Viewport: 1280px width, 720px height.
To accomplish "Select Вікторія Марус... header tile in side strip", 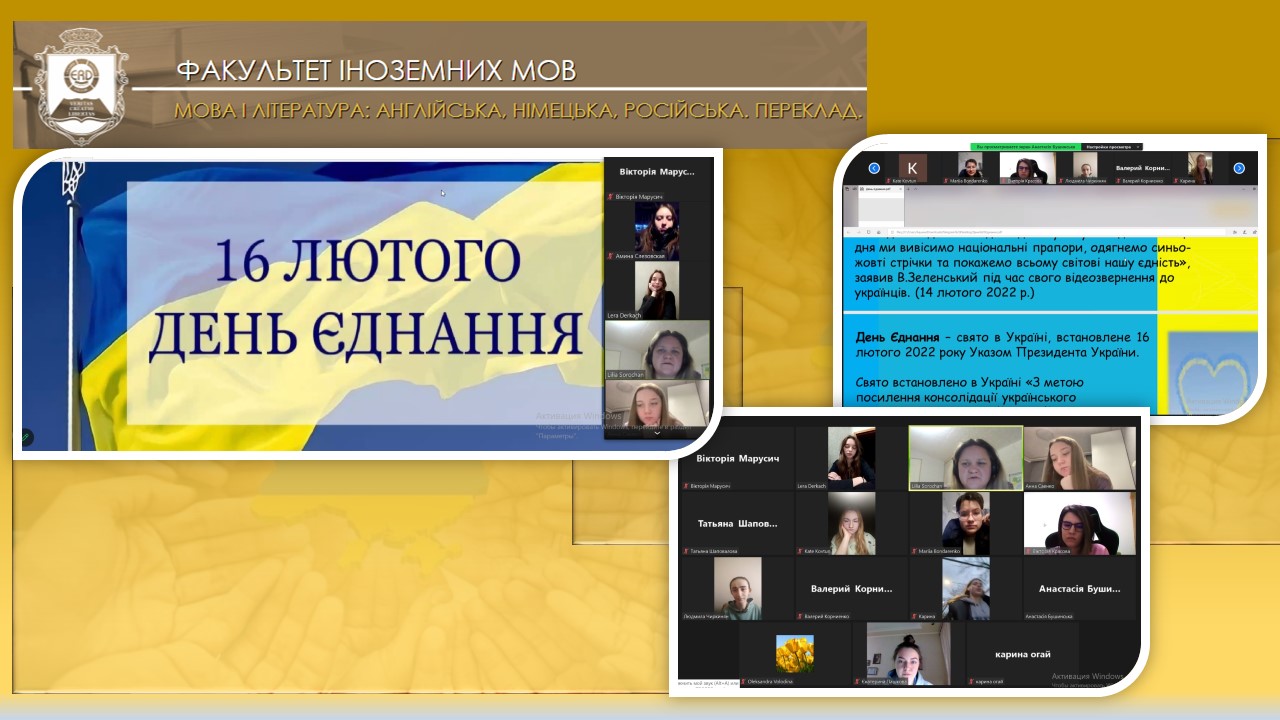I will coord(657,171).
